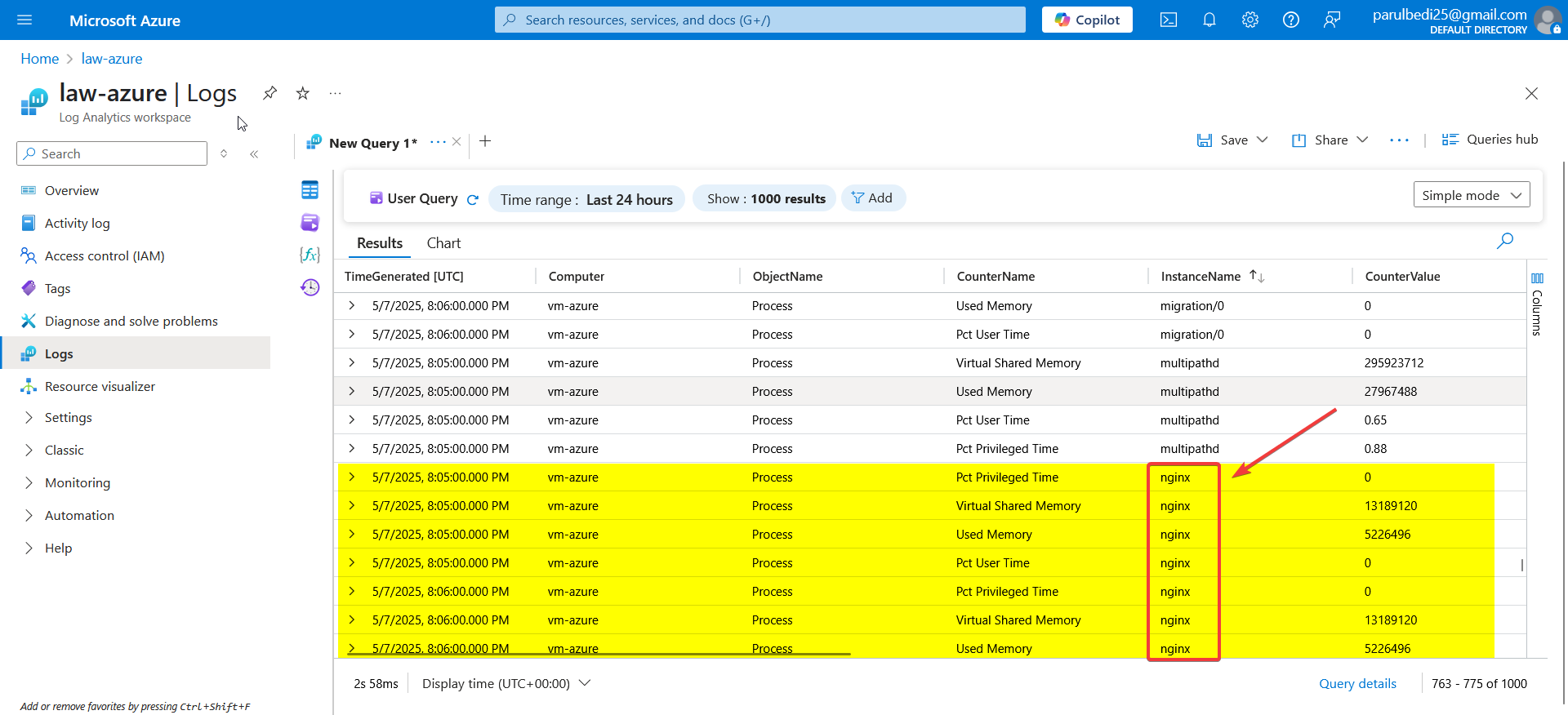Open more options ellipsis beside title
The width and height of the screenshot is (1568, 715).
pos(335,93)
